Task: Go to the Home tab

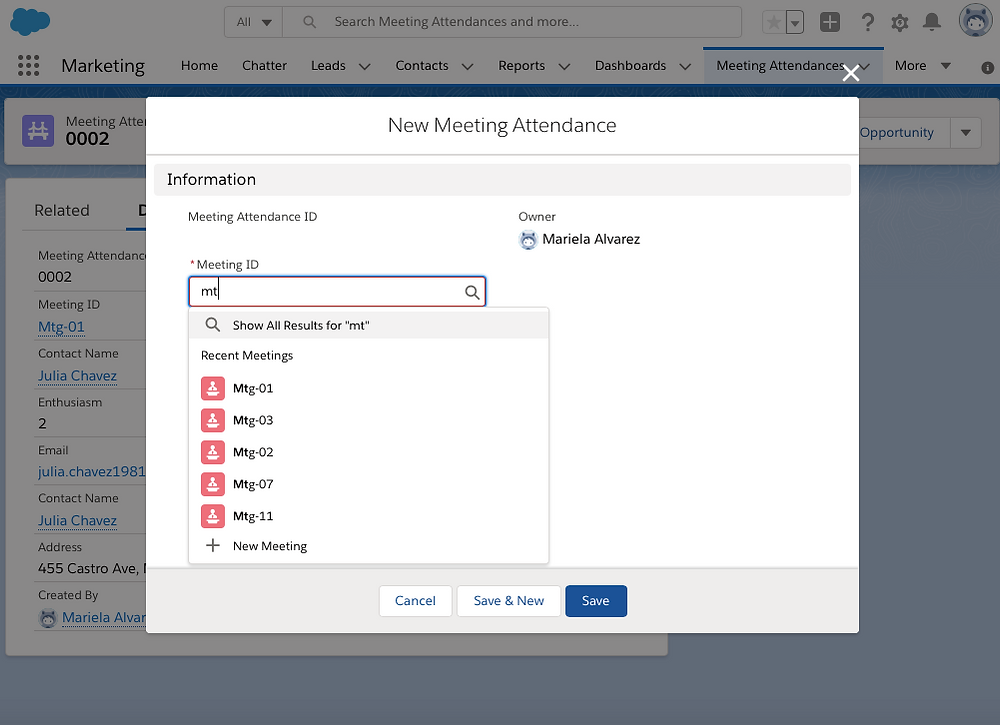Action: pyautogui.click(x=199, y=66)
